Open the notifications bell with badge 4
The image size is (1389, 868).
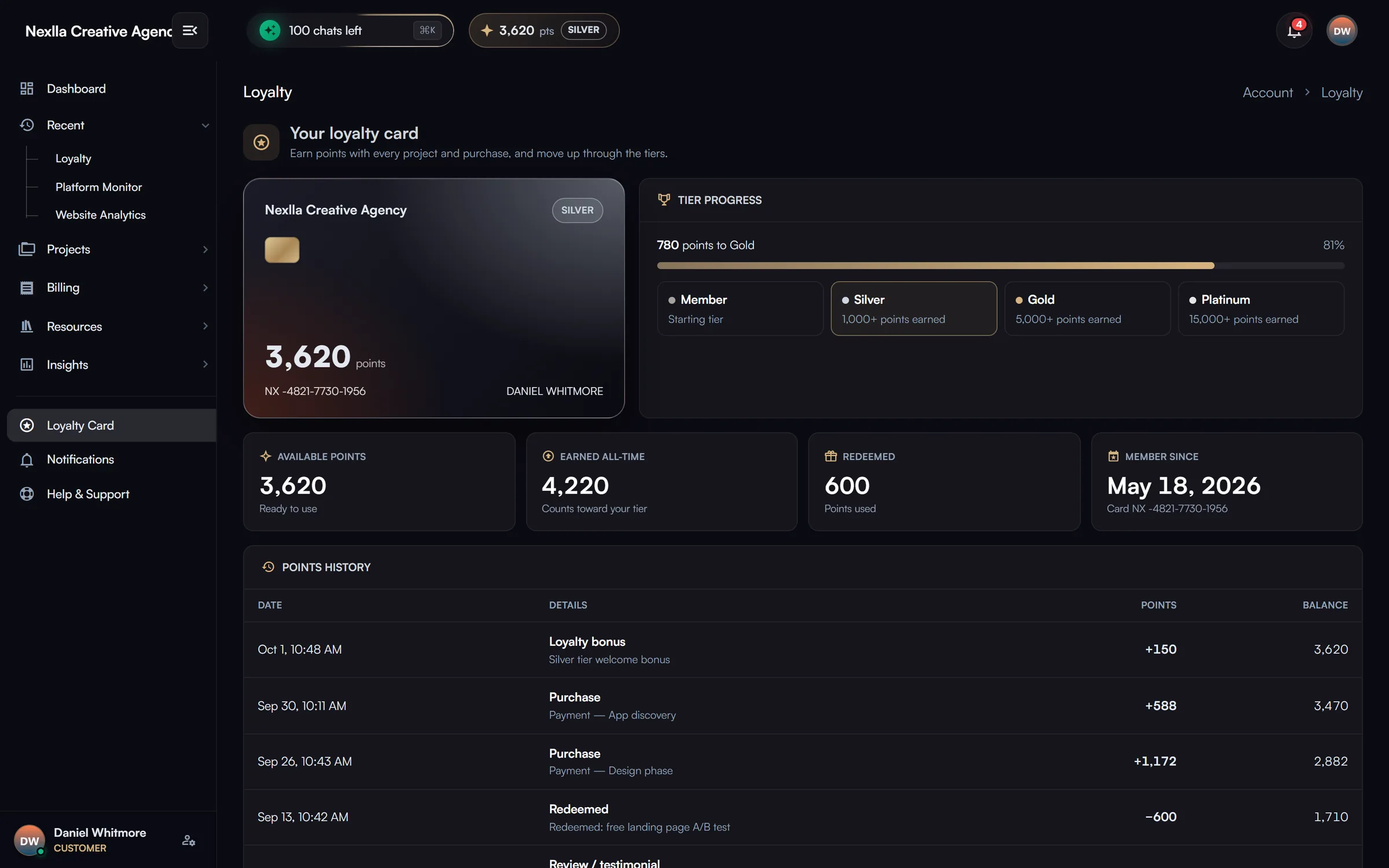(1294, 31)
